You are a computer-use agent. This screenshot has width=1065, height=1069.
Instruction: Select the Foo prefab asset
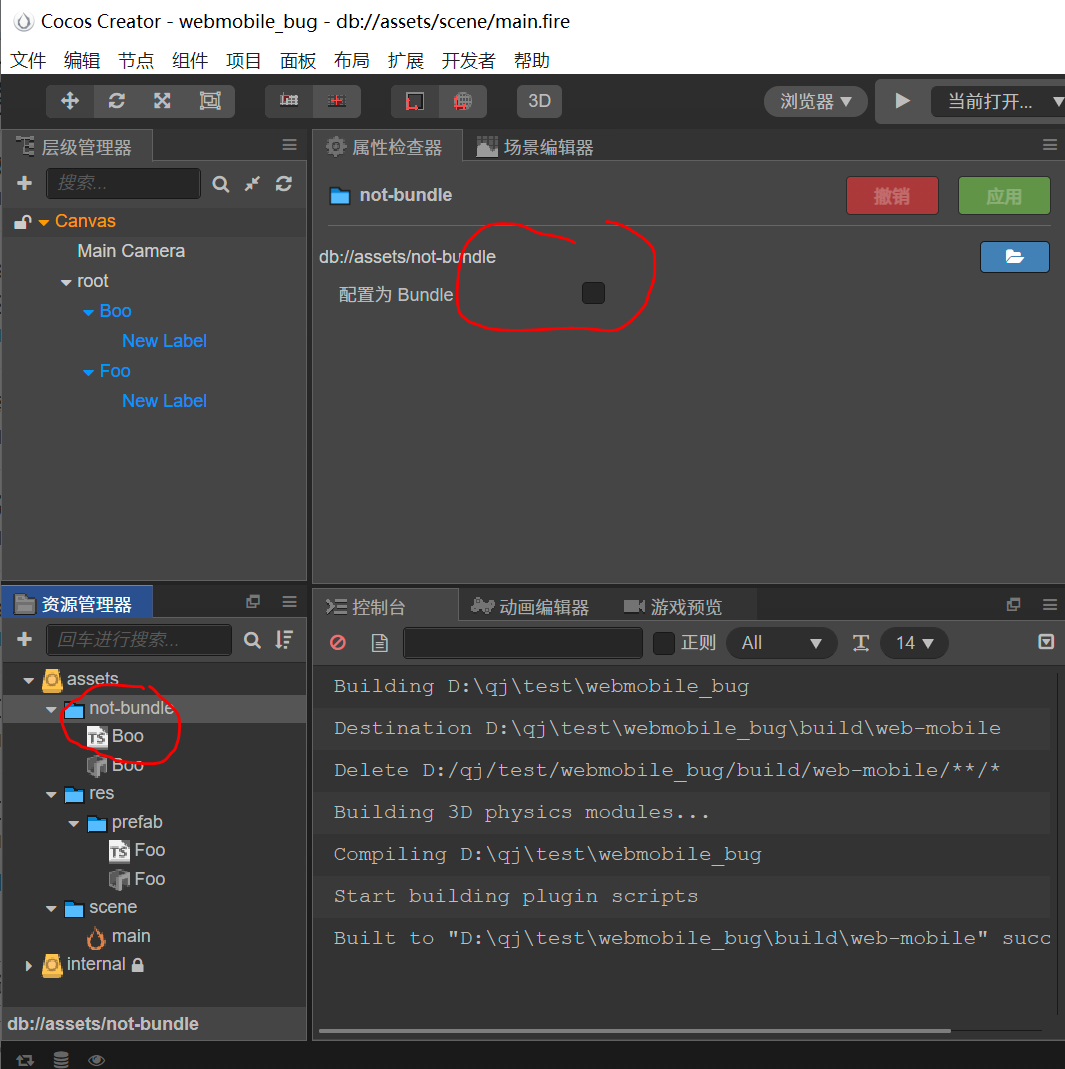[x=137, y=879]
